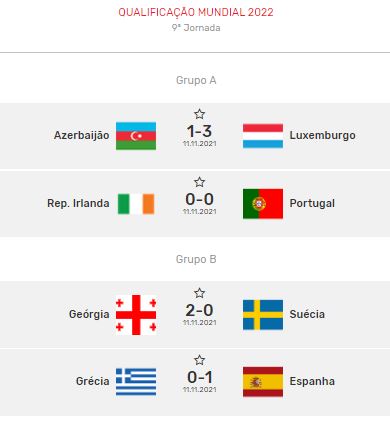Click the Azerbaijão flag icon

136,136
